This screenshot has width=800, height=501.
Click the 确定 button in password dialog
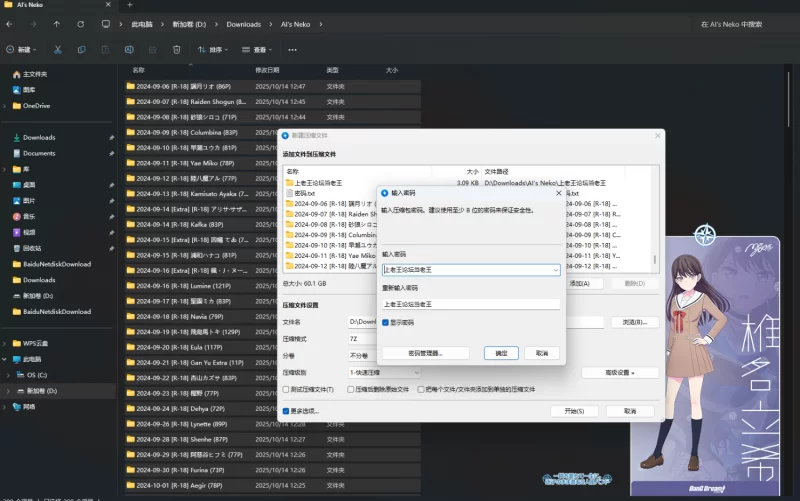(501, 353)
